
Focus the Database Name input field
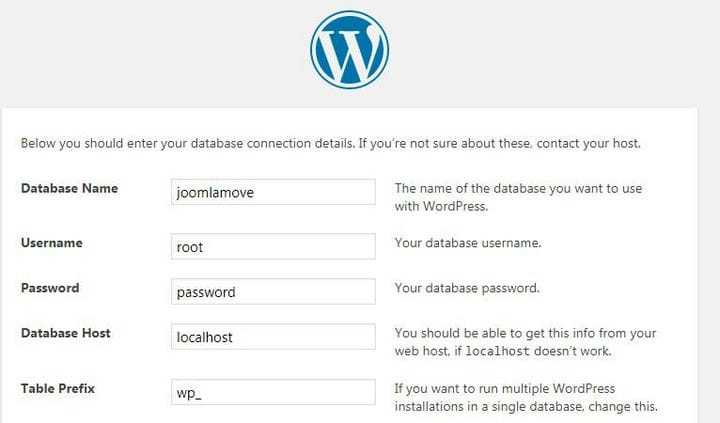(273, 192)
